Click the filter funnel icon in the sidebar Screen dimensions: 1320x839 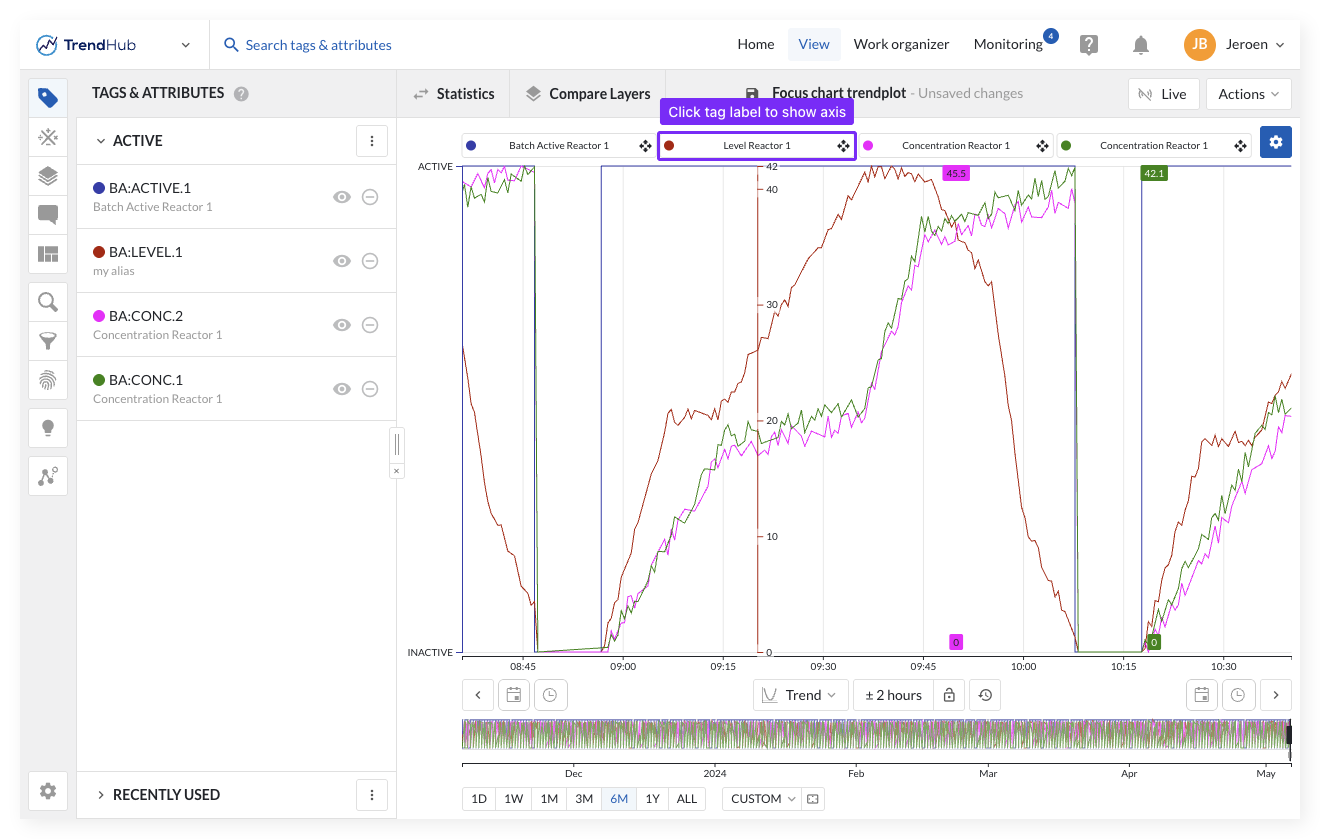coord(47,341)
